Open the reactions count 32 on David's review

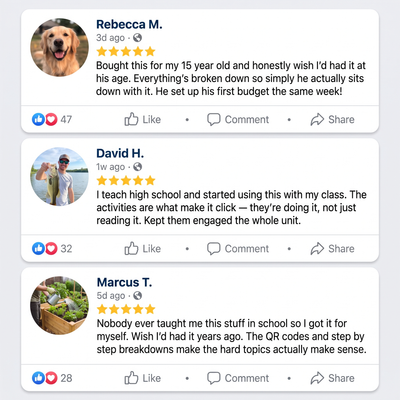pos(66,249)
